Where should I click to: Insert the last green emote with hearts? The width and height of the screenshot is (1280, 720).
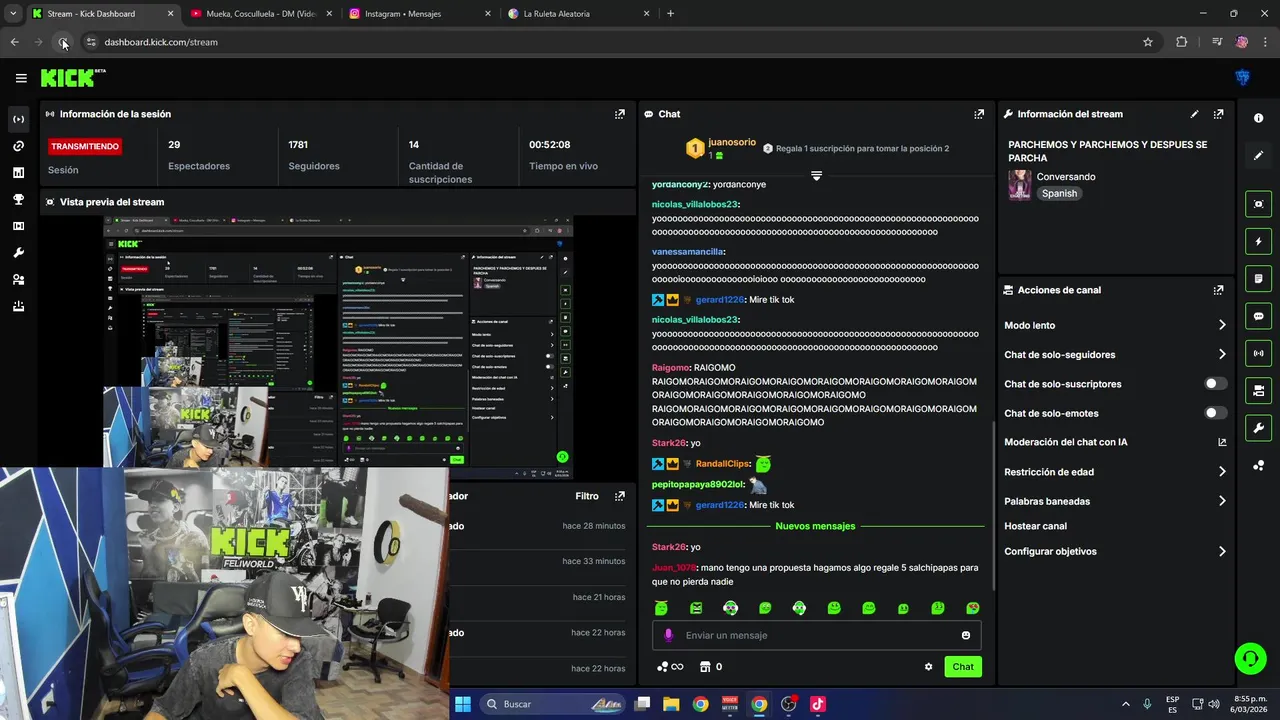tap(973, 608)
